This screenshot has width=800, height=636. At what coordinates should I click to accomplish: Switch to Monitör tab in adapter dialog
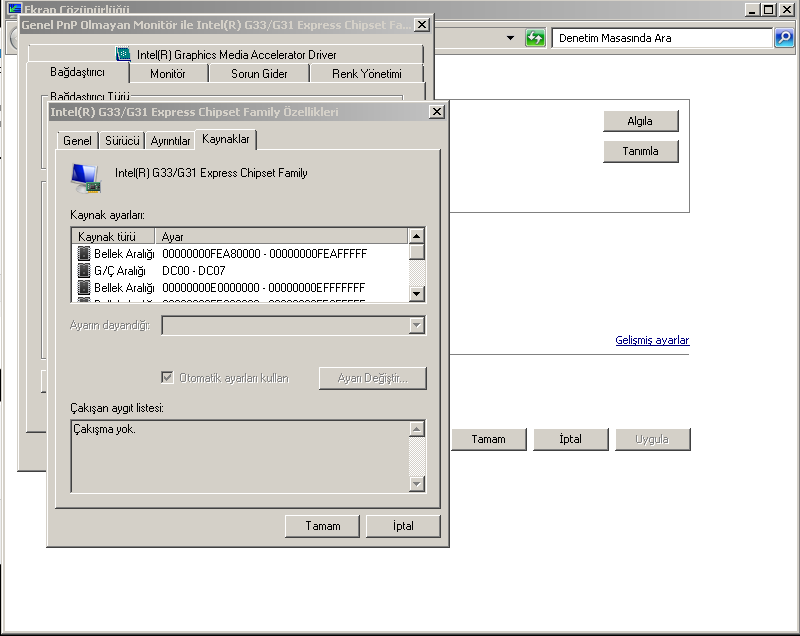(168, 74)
